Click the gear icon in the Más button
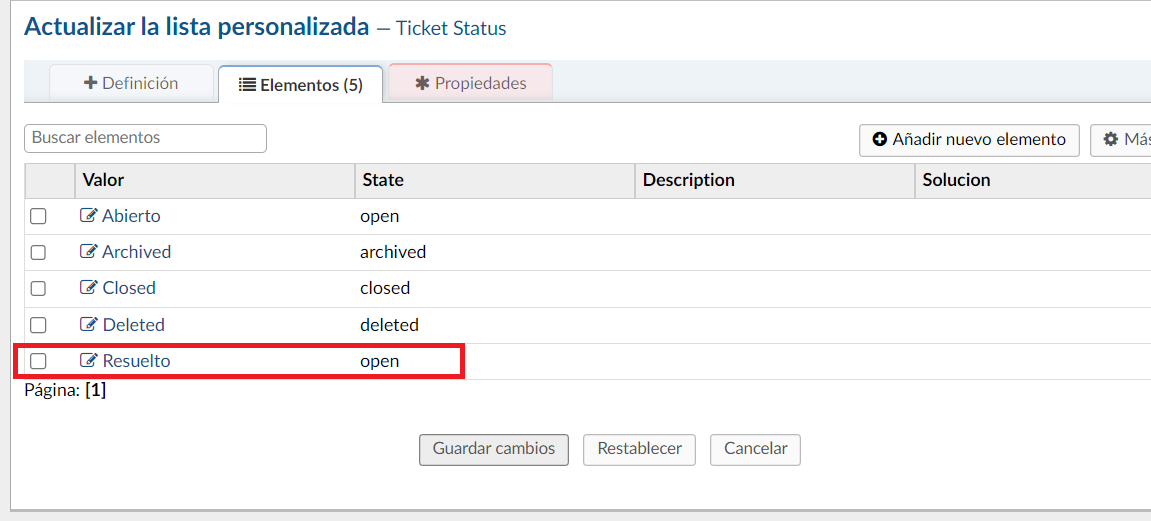Viewport: 1151px width, 521px height. click(1110, 140)
